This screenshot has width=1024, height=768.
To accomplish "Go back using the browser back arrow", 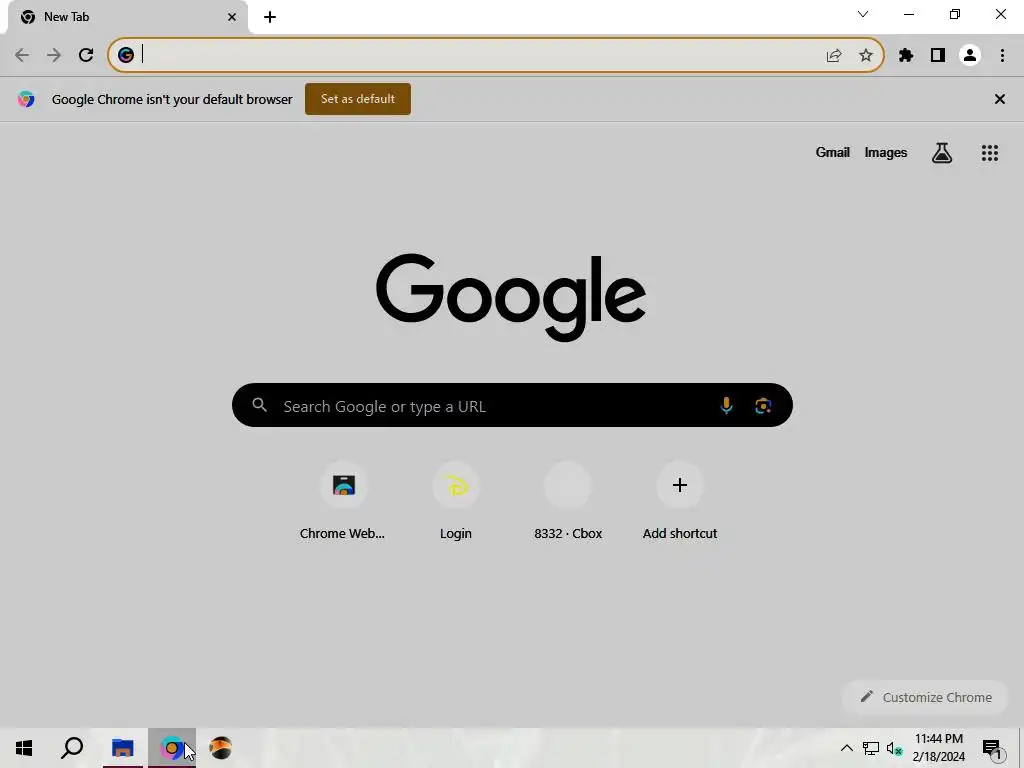I will (x=22, y=55).
